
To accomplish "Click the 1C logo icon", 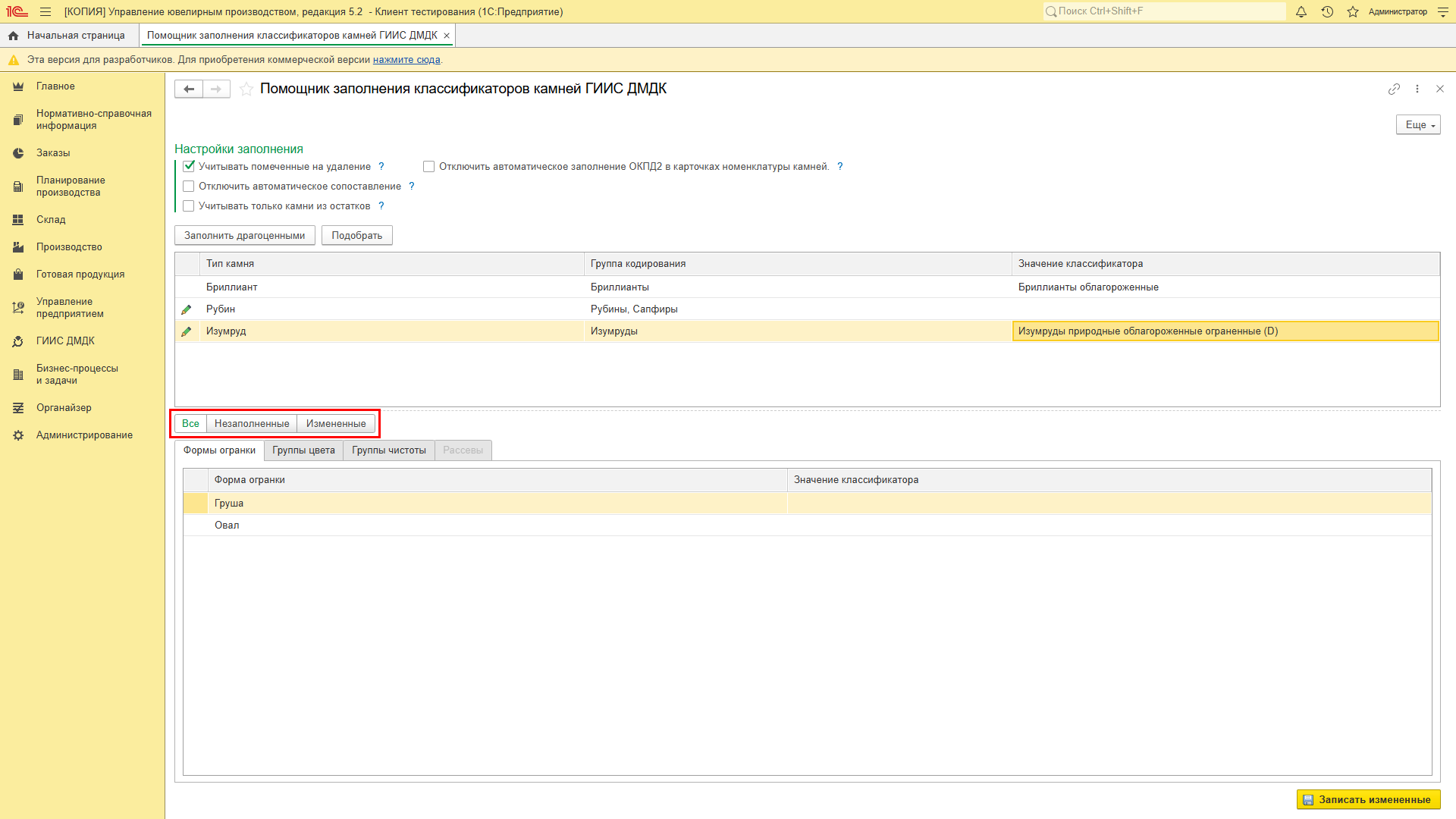I will tap(17, 11).
